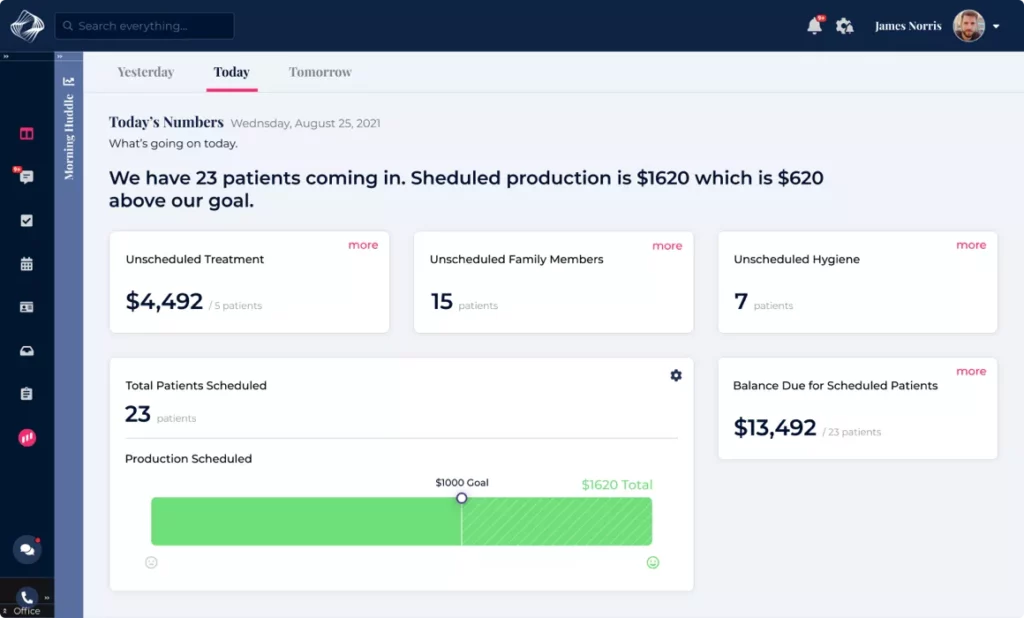Viewport: 1024px width, 618px height.
Task: Click the pink analytics chart icon in sidebar
Action: click(27, 437)
